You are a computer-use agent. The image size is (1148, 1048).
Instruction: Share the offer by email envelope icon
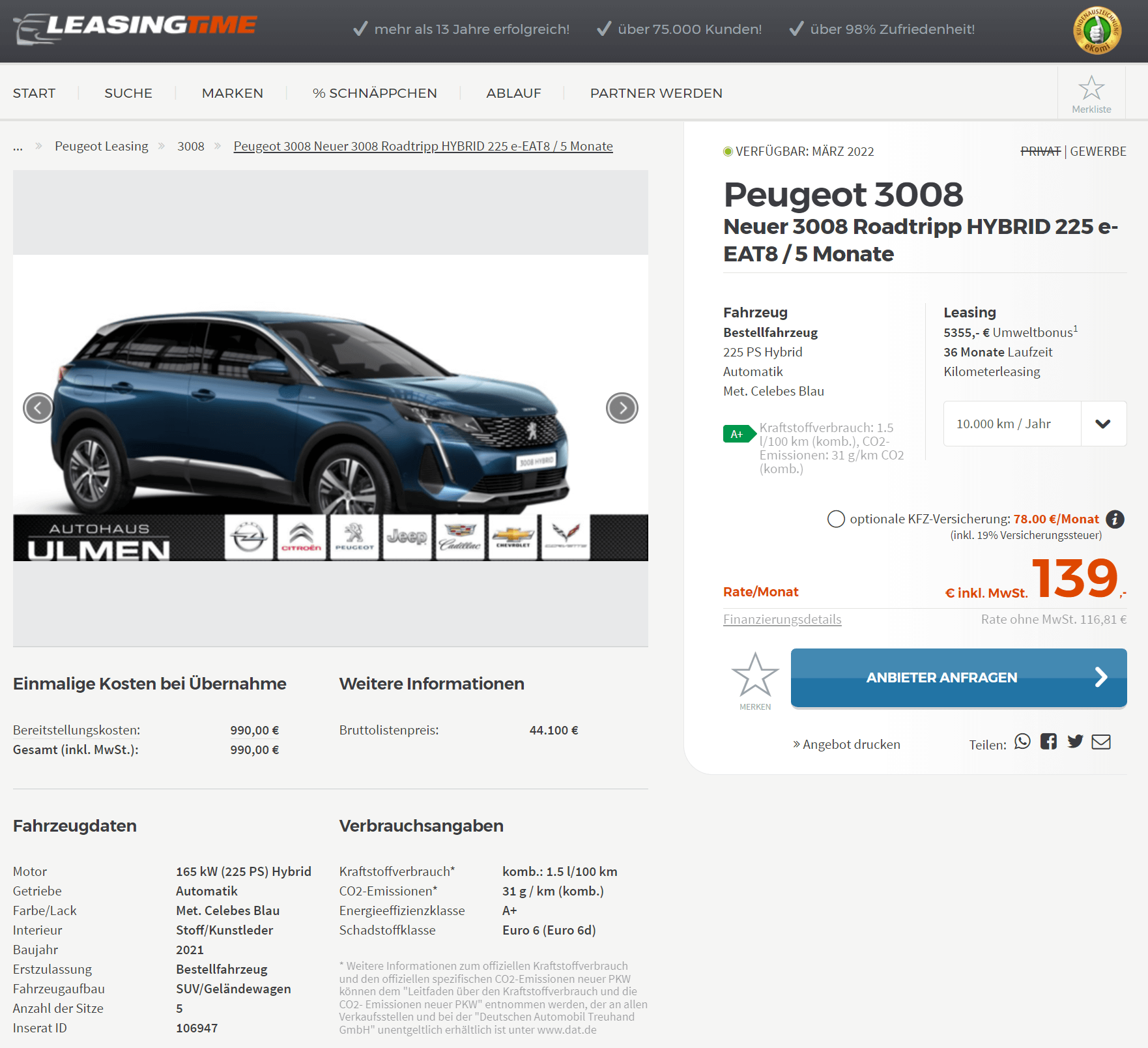1101,742
